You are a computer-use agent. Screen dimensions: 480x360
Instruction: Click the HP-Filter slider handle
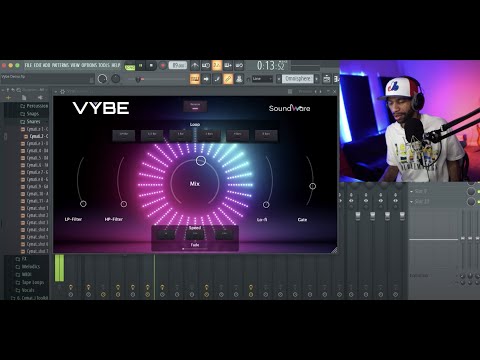coord(124,204)
